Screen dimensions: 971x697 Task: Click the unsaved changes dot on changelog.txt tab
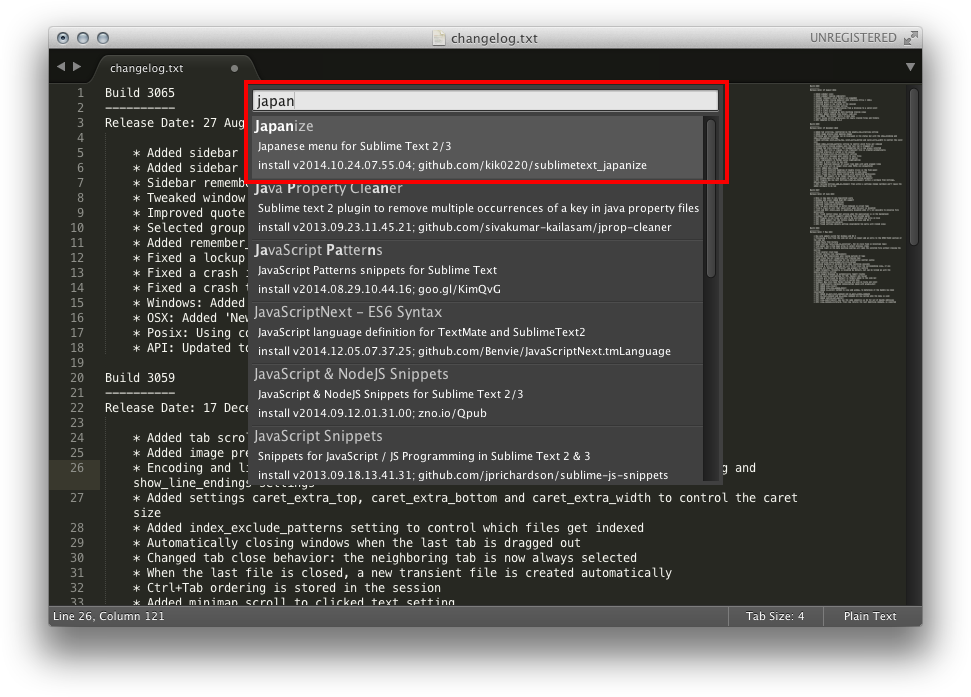pyautogui.click(x=234, y=68)
